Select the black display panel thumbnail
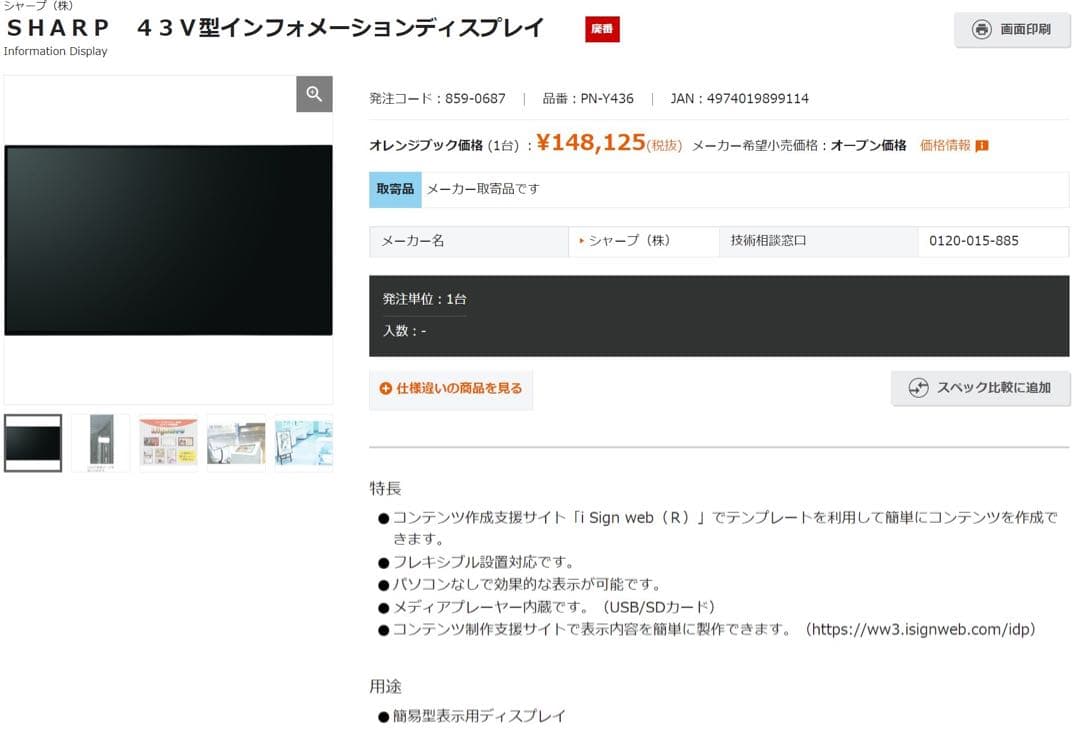The image size is (1080, 739). pyautogui.click(x=33, y=441)
